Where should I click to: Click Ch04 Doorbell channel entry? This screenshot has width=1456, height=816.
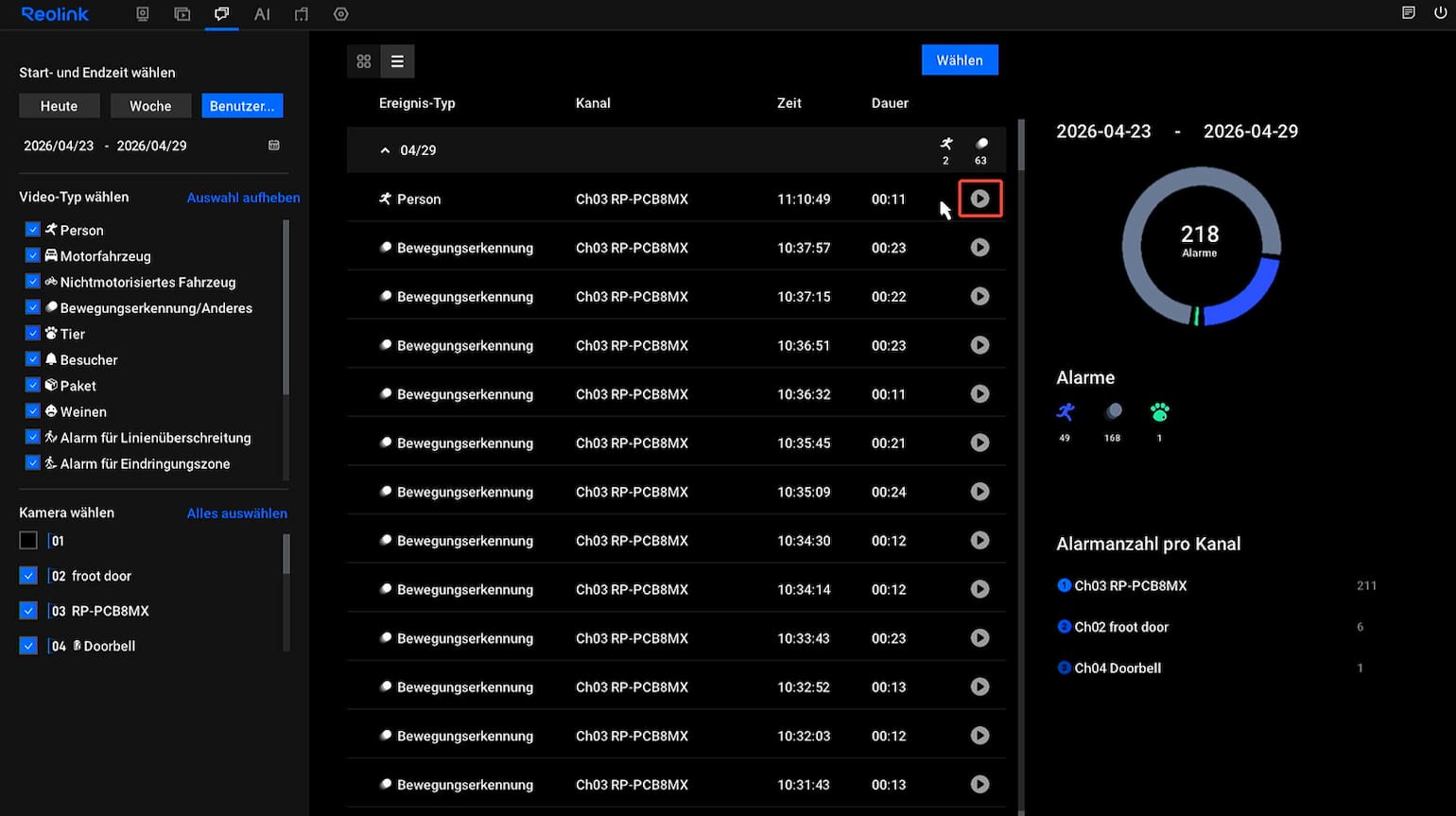coord(1118,668)
